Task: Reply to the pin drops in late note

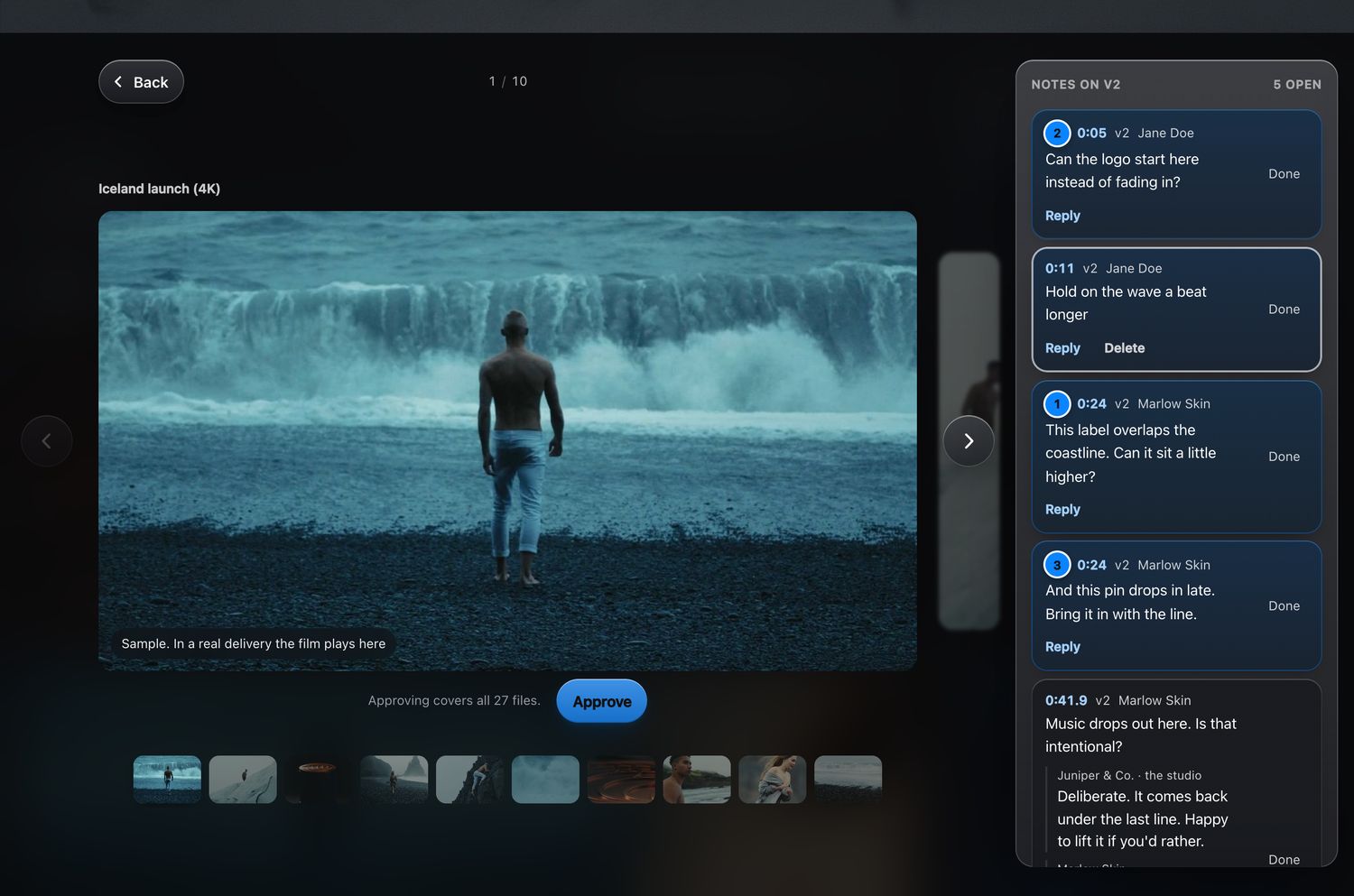Action: (1062, 647)
